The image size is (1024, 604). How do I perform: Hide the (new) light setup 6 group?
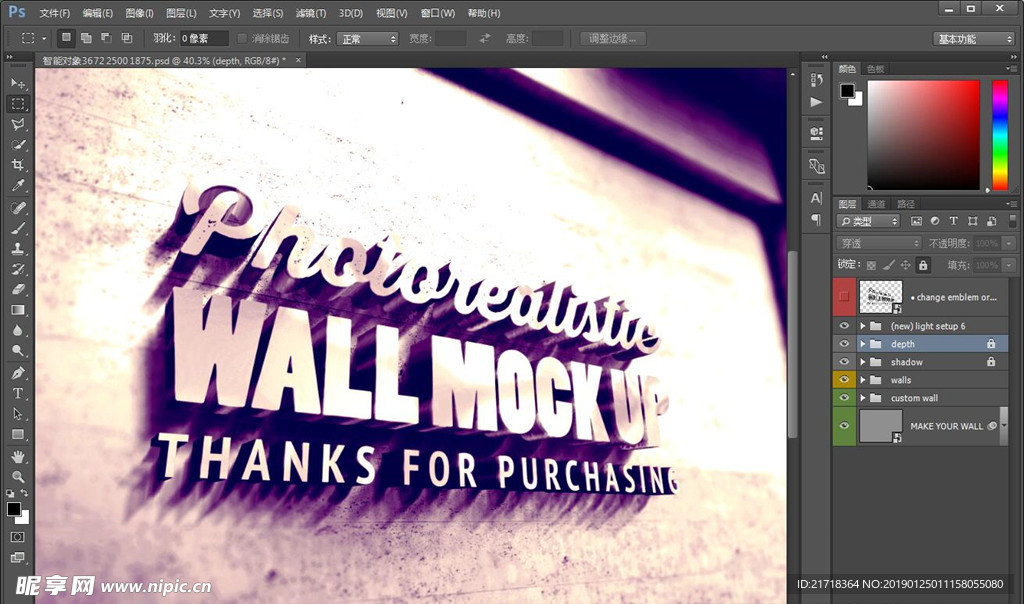[844, 326]
